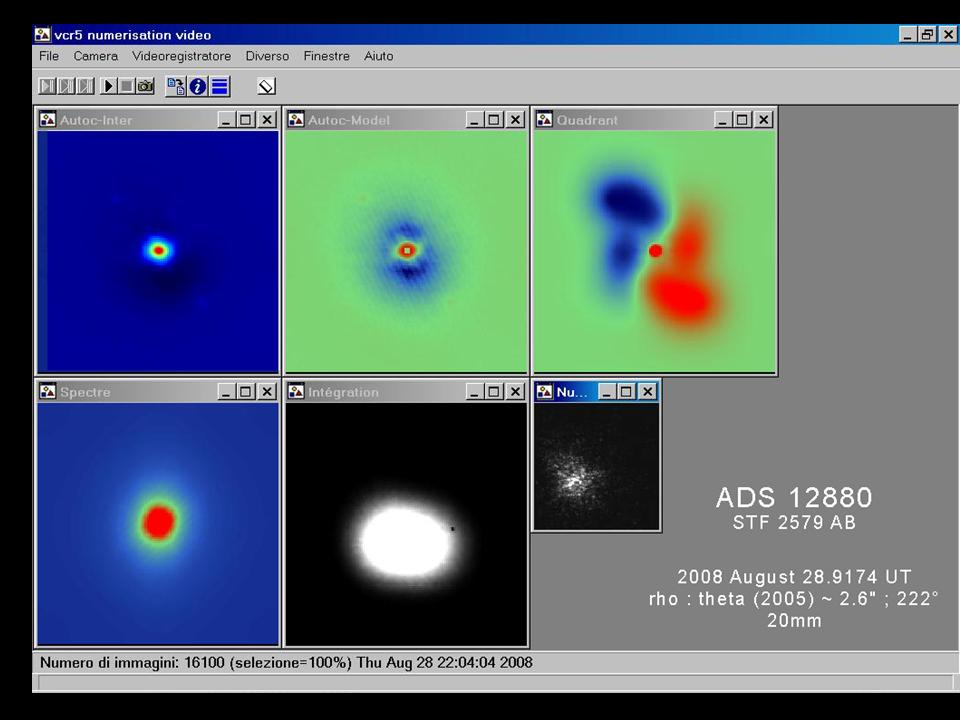Click the white blob in Intégration image
This screenshot has width=960, height=720.
tap(404, 543)
